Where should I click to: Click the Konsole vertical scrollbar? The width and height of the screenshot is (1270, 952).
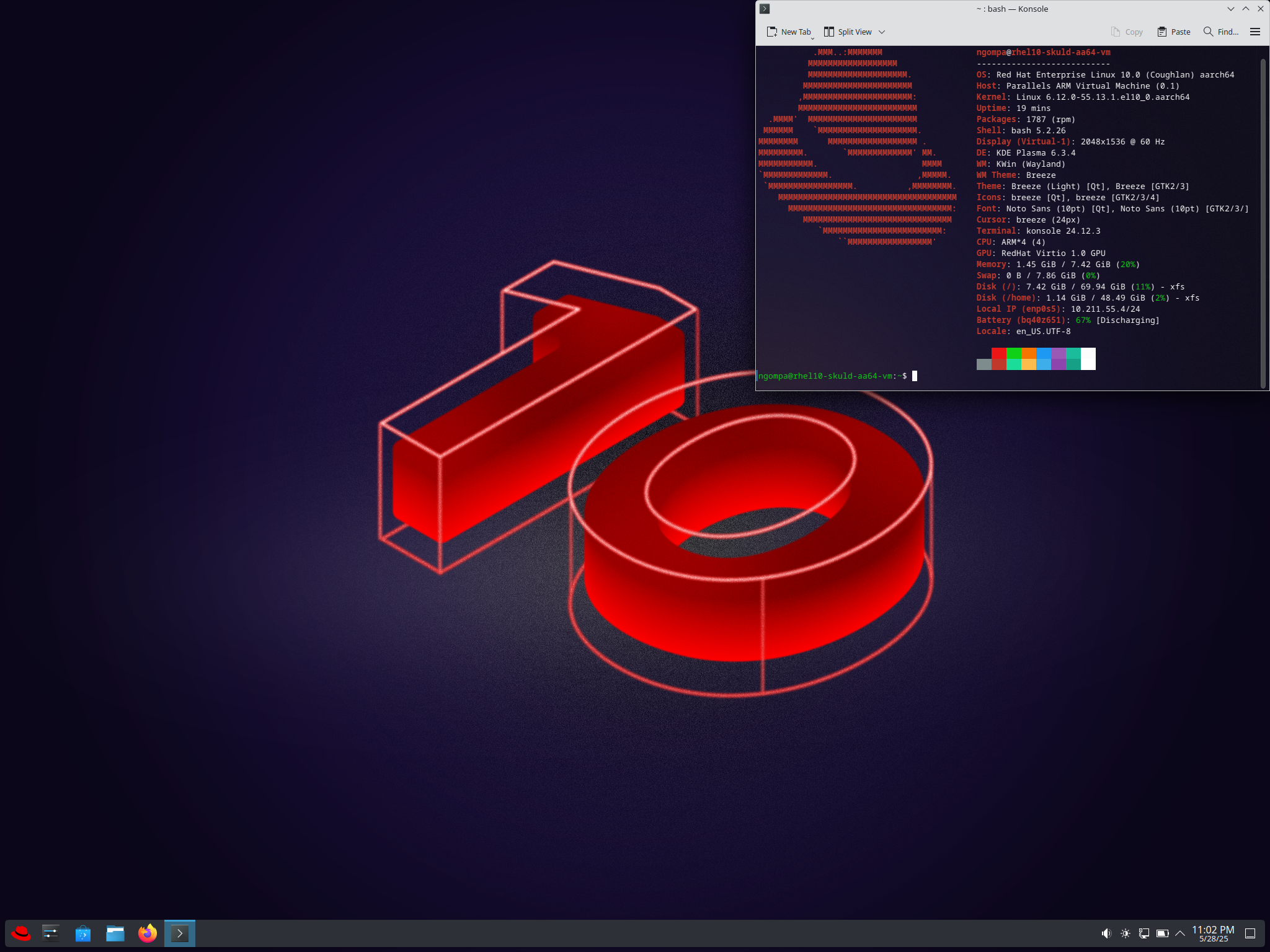pyautogui.click(x=1263, y=223)
